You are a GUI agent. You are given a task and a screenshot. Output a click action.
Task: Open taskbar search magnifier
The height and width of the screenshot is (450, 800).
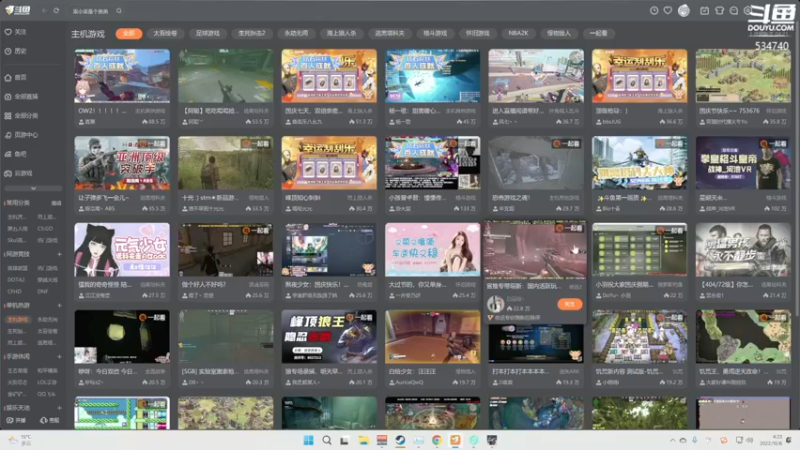(327, 440)
